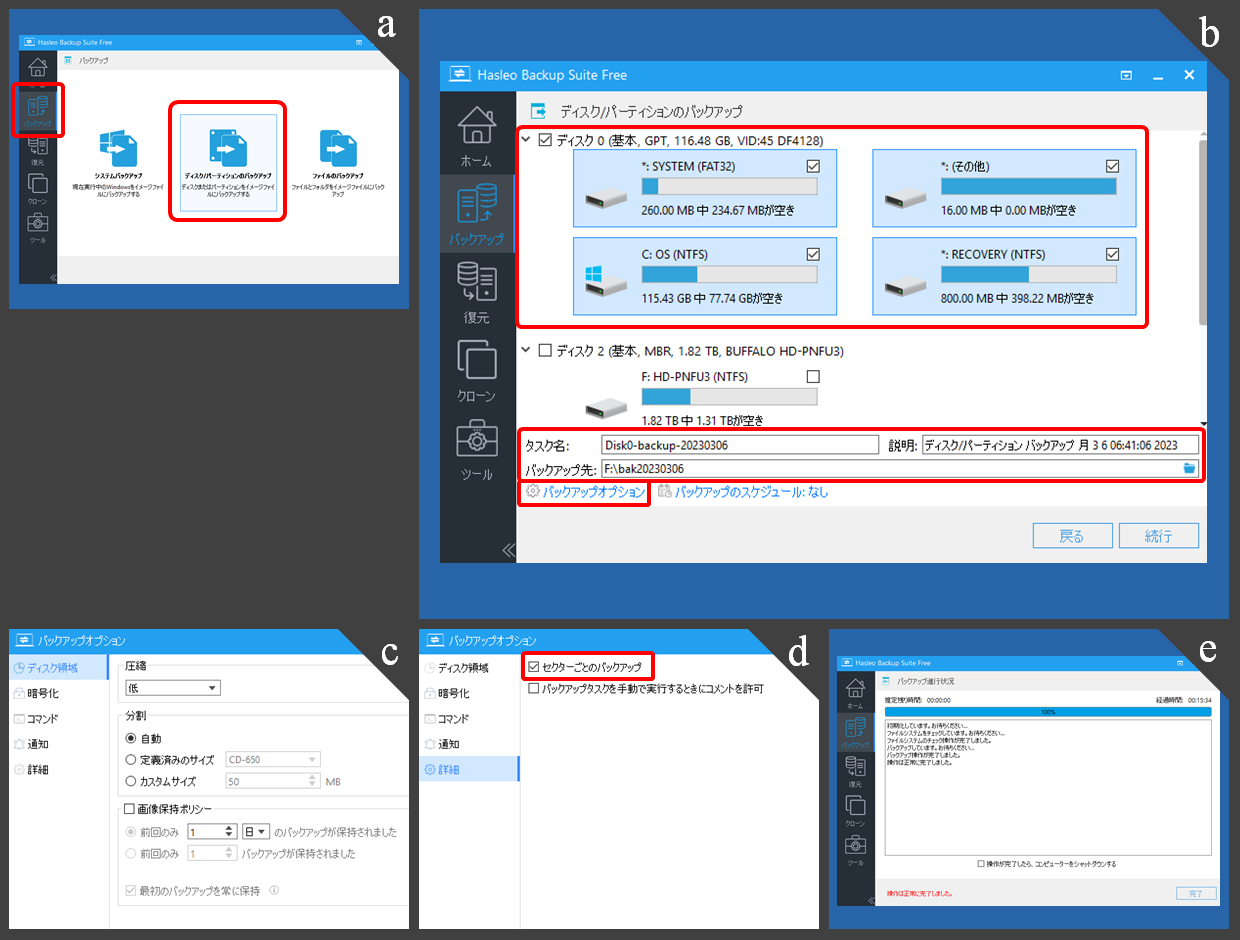
Task: Select the Clone (クローン) sidebar icon
Action: coord(476,360)
